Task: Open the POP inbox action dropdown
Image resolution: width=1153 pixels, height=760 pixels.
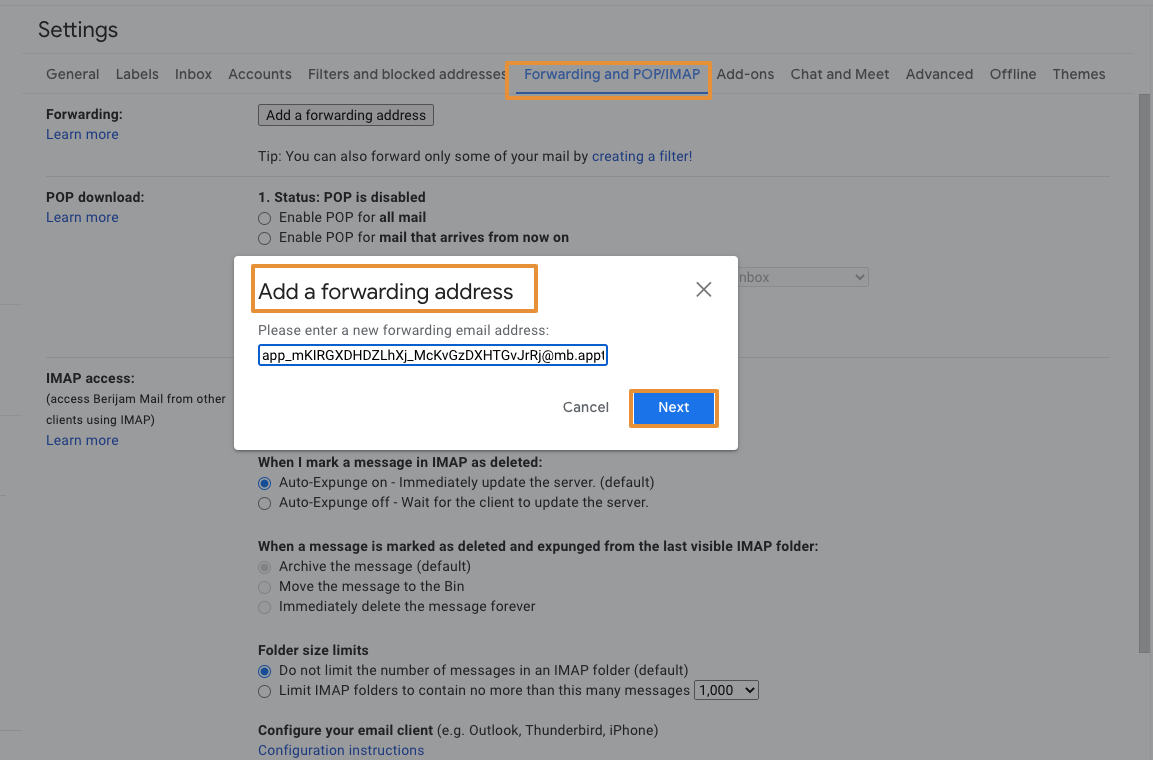Action: point(802,277)
